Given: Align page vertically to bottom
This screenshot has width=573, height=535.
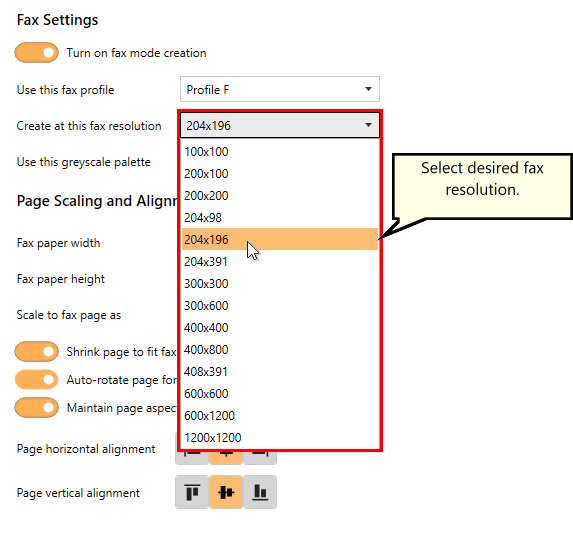Looking at the screenshot, I should coord(260,492).
